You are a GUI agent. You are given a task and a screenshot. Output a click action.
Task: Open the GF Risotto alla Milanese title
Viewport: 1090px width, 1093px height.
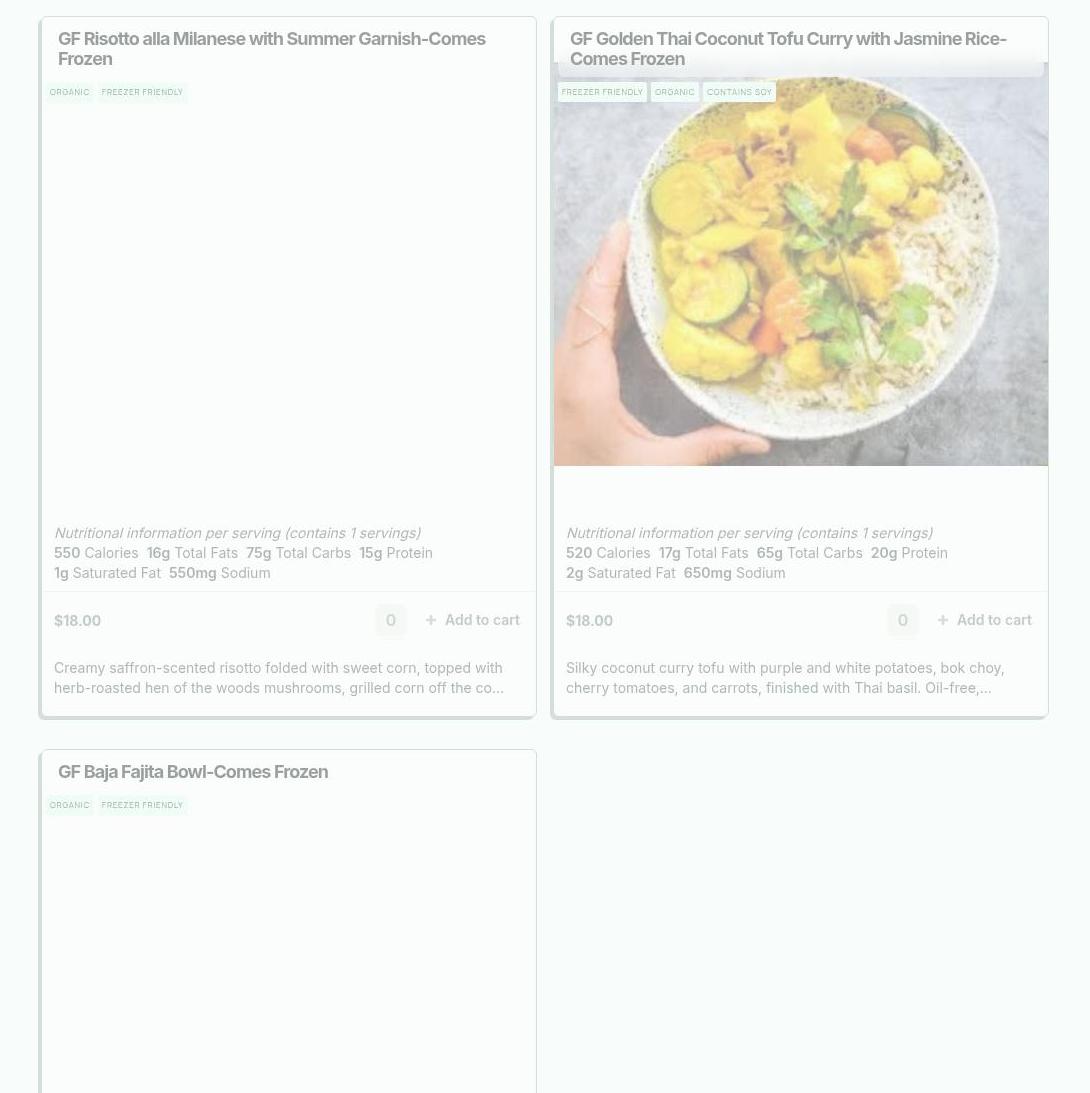[x=272, y=49]
